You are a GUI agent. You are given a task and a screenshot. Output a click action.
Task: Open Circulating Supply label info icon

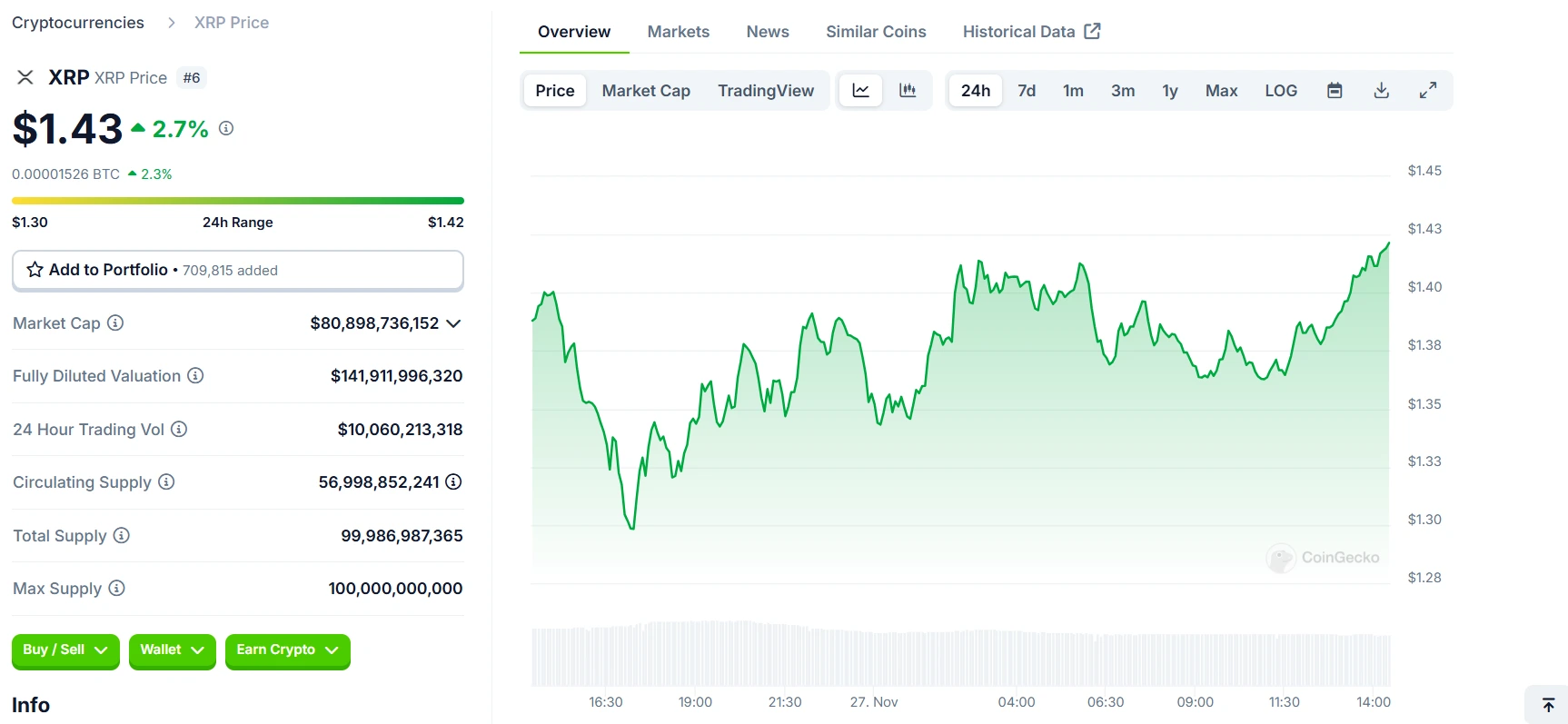166,481
